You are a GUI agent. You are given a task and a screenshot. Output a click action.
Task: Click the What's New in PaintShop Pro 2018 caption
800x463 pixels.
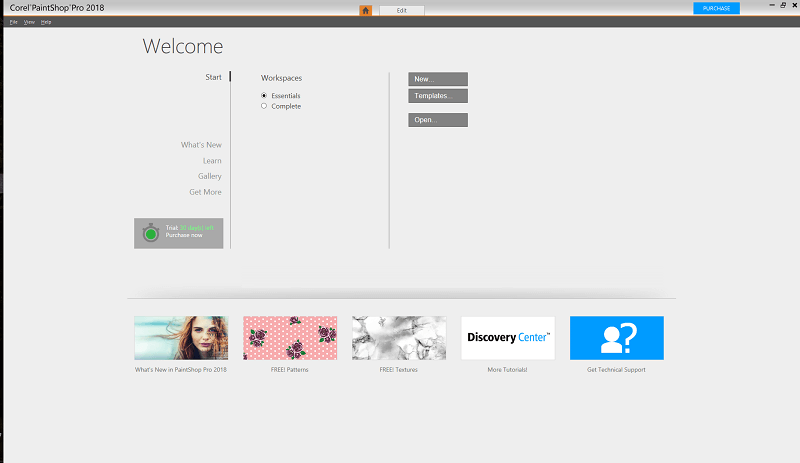181,370
